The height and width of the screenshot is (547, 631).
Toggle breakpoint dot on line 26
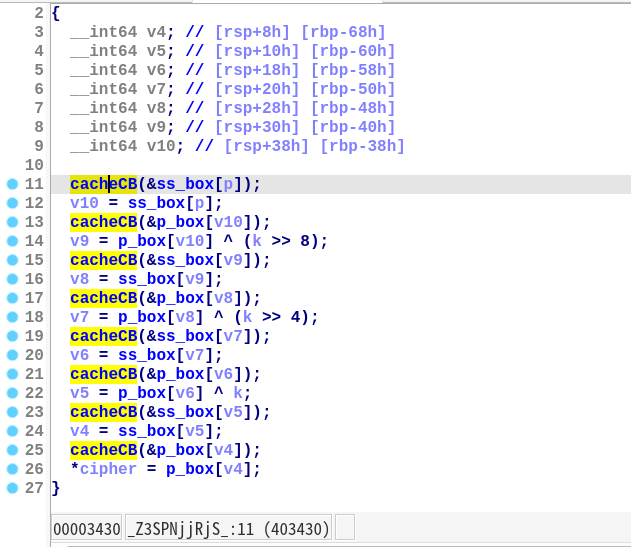click(x=12, y=469)
